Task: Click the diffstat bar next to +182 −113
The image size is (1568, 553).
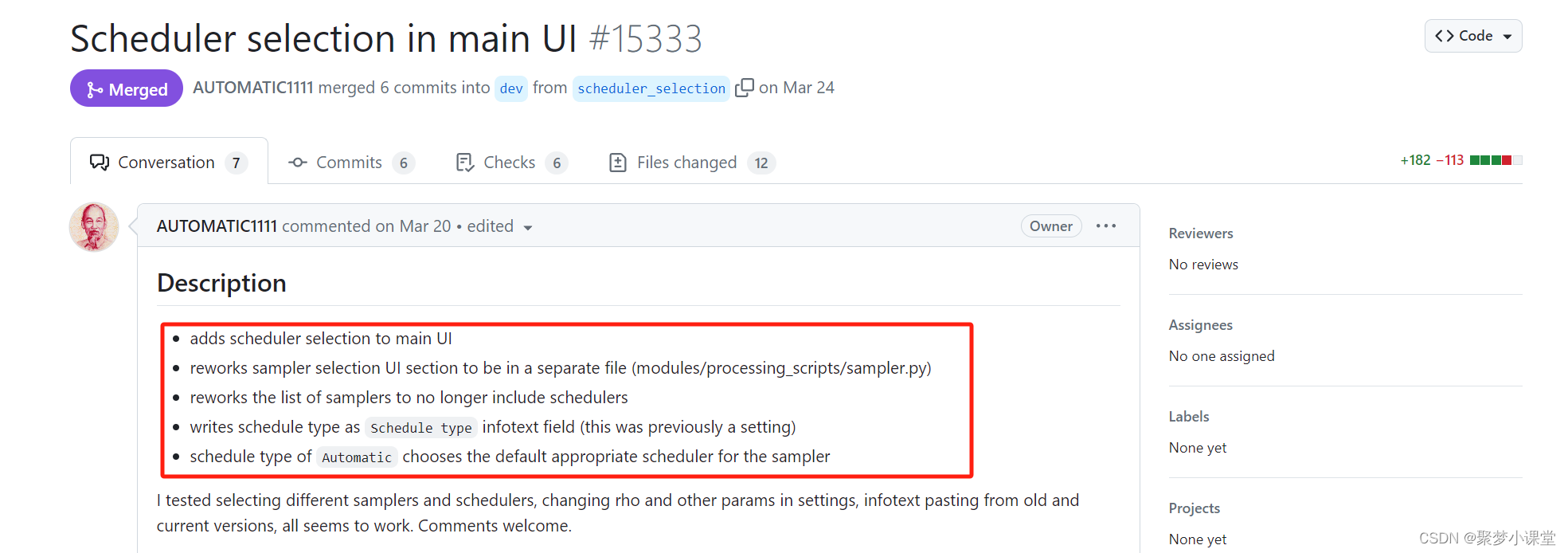Action: point(1496,160)
